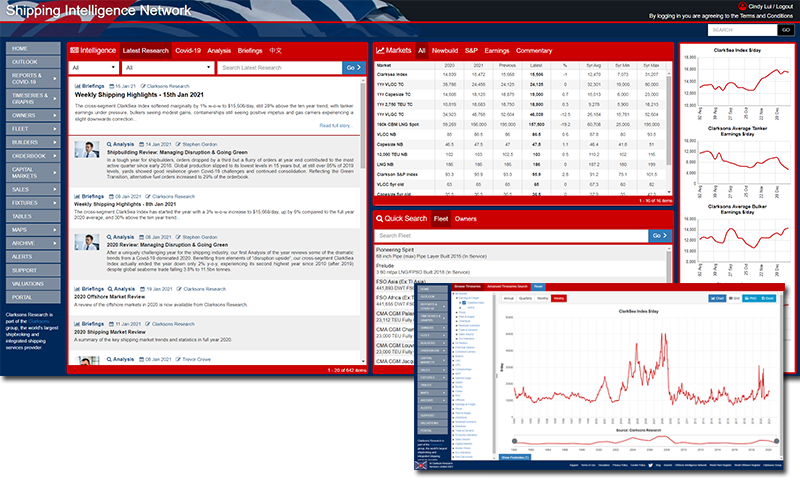
Task: Expand Reports & Covid-19 in main sidebar
Action: tap(33, 79)
